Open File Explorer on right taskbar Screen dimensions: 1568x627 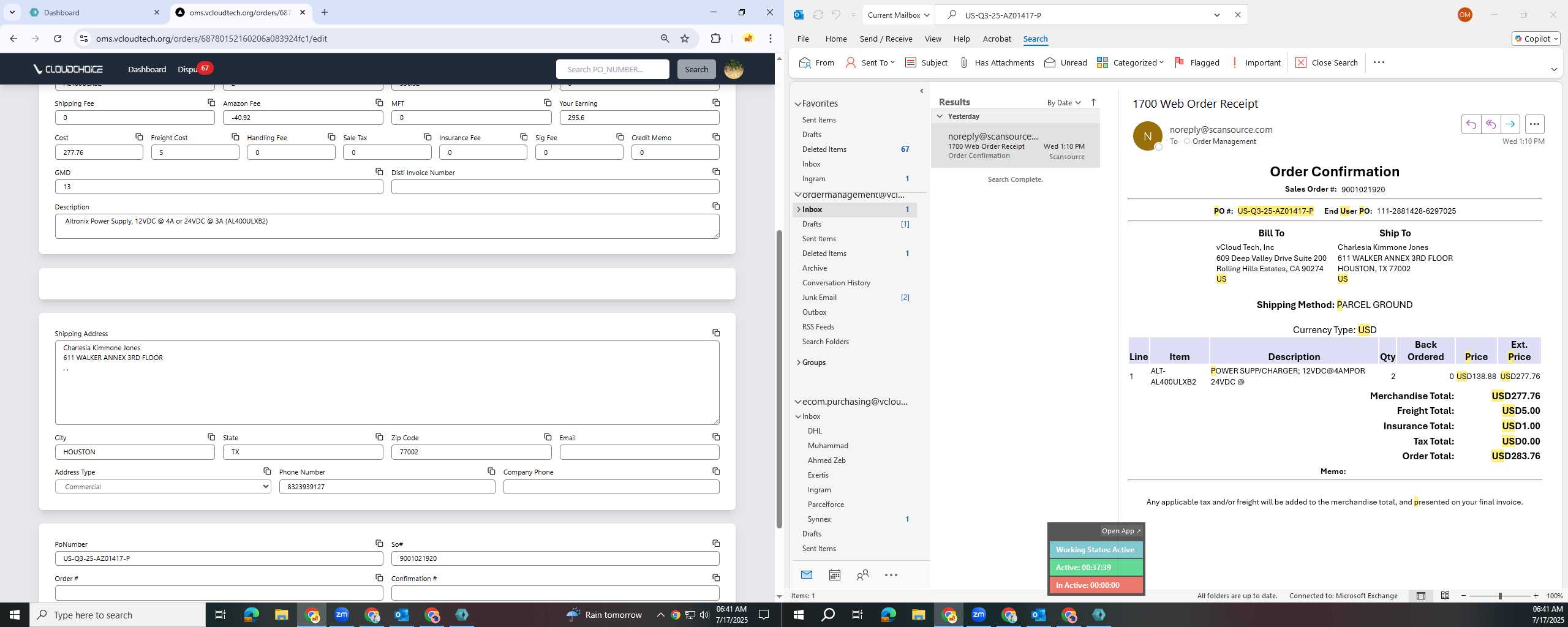(918, 615)
